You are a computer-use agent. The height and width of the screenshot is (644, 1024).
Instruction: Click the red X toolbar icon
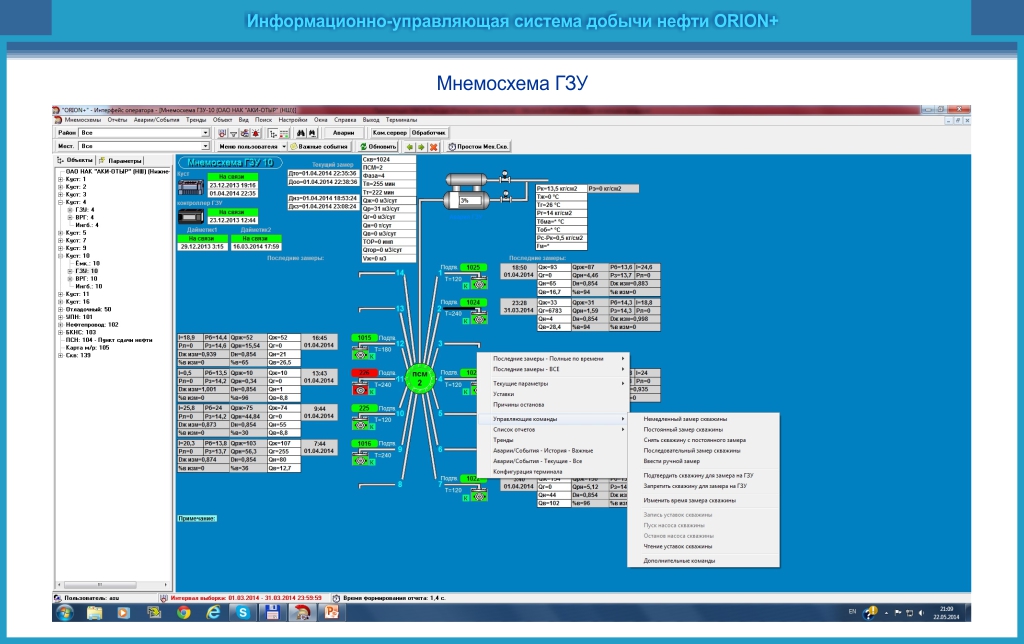pos(433,147)
